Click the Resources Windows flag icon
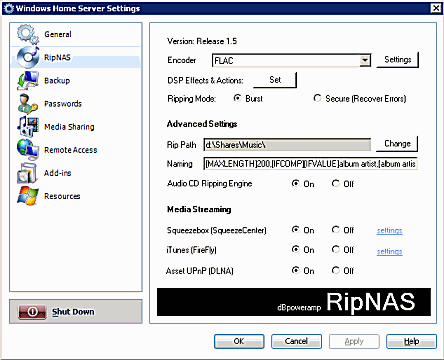The image size is (444, 360). 28,196
